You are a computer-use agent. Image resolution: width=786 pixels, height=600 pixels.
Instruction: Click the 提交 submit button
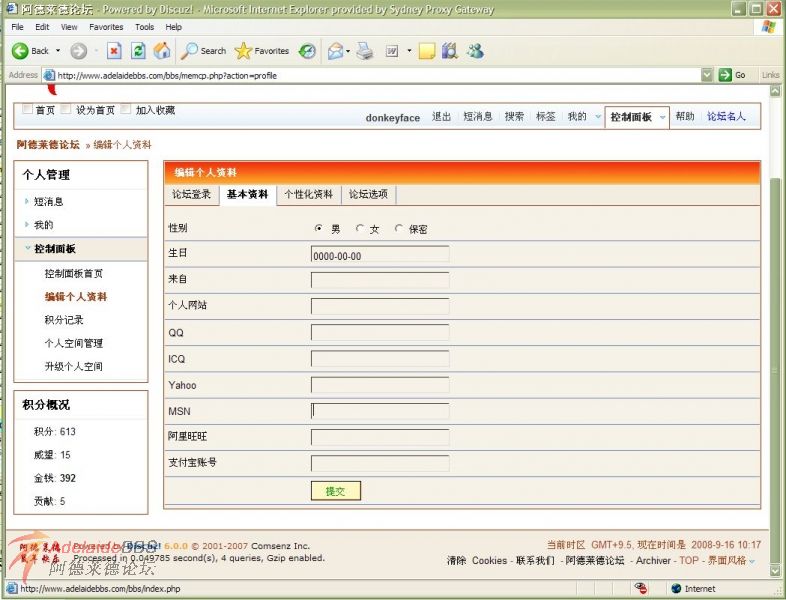click(x=335, y=491)
